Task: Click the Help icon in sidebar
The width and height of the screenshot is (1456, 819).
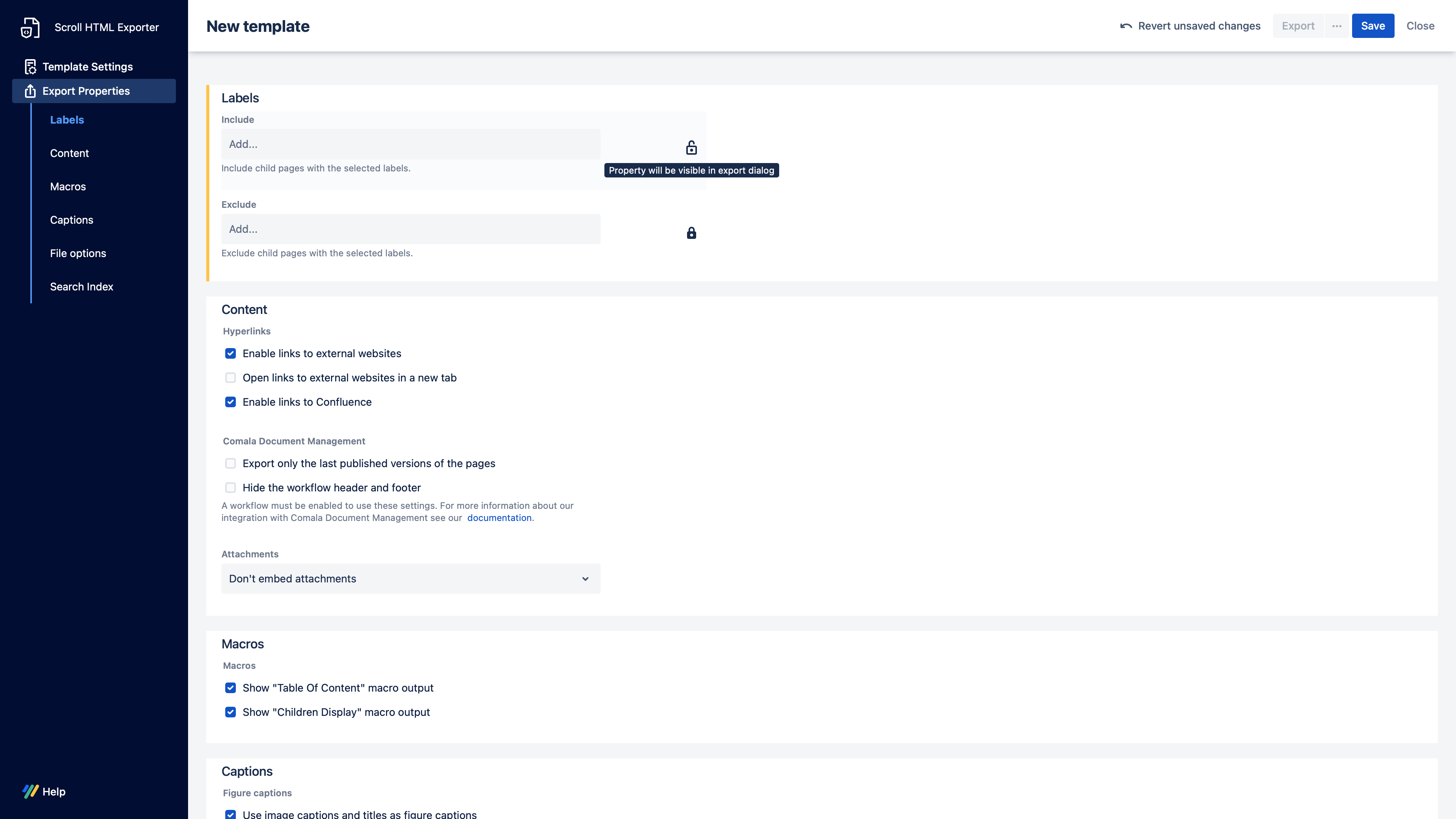Action: 31,791
